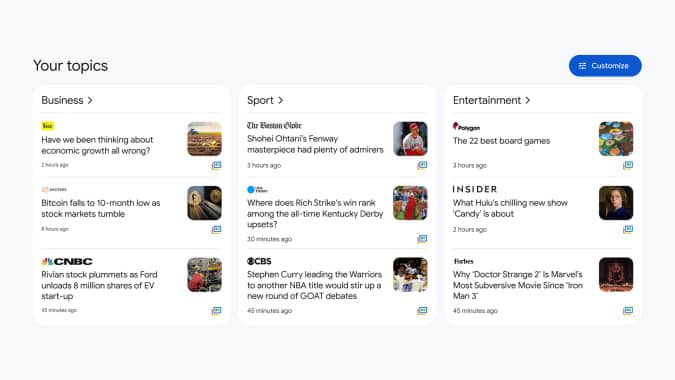Image resolution: width=675 pixels, height=380 pixels.
Task: Expand the Business topic chevron
Action: [x=90, y=100]
